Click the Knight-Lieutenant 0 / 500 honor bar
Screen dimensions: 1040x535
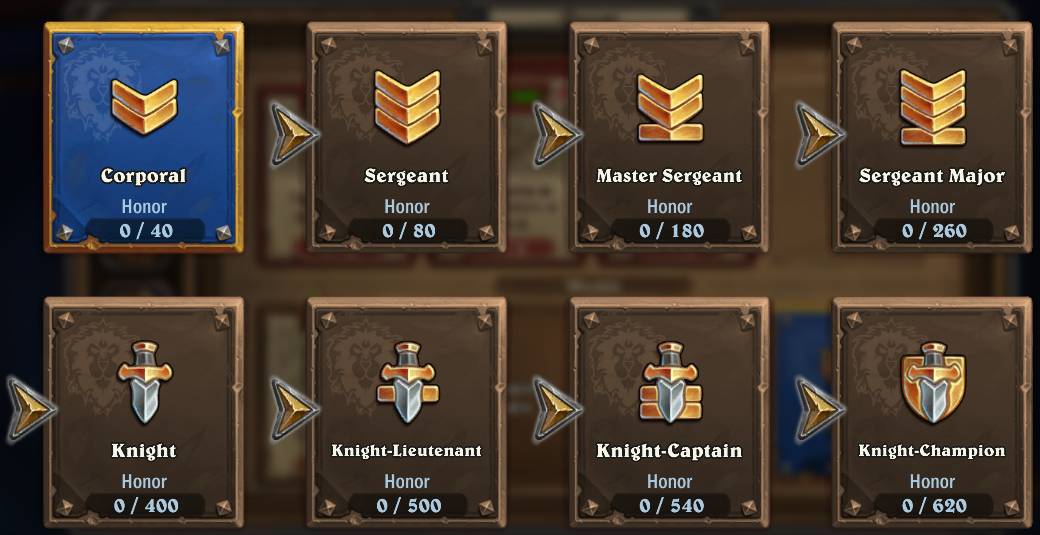[x=407, y=506]
